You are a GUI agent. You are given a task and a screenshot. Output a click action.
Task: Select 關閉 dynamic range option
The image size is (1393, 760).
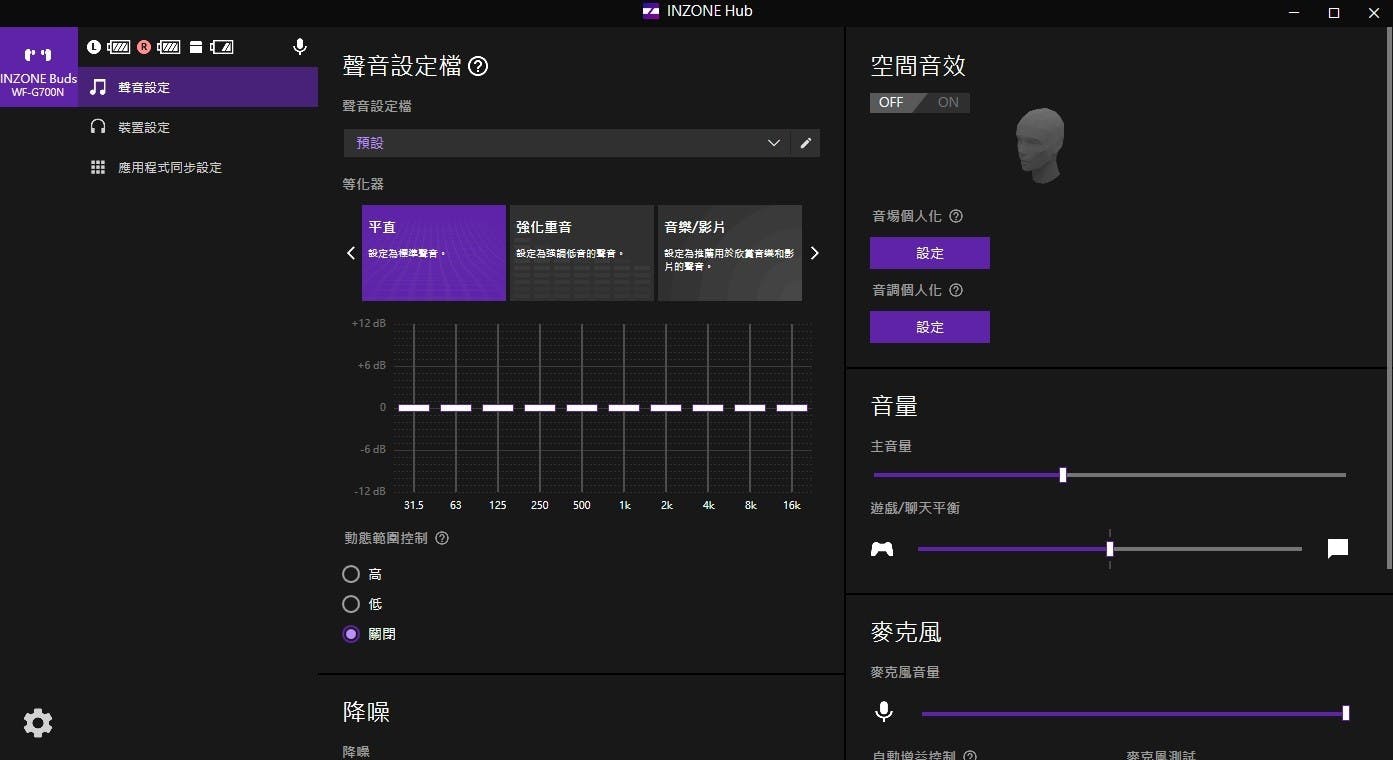pyautogui.click(x=351, y=634)
